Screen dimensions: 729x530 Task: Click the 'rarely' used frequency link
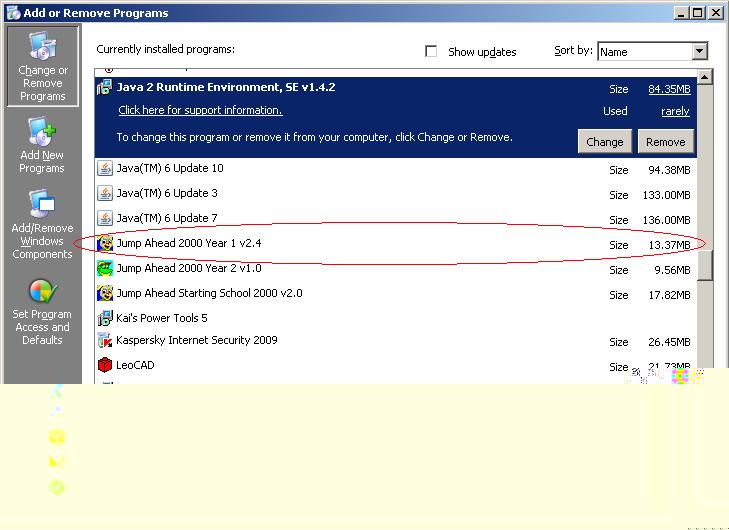click(x=675, y=112)
